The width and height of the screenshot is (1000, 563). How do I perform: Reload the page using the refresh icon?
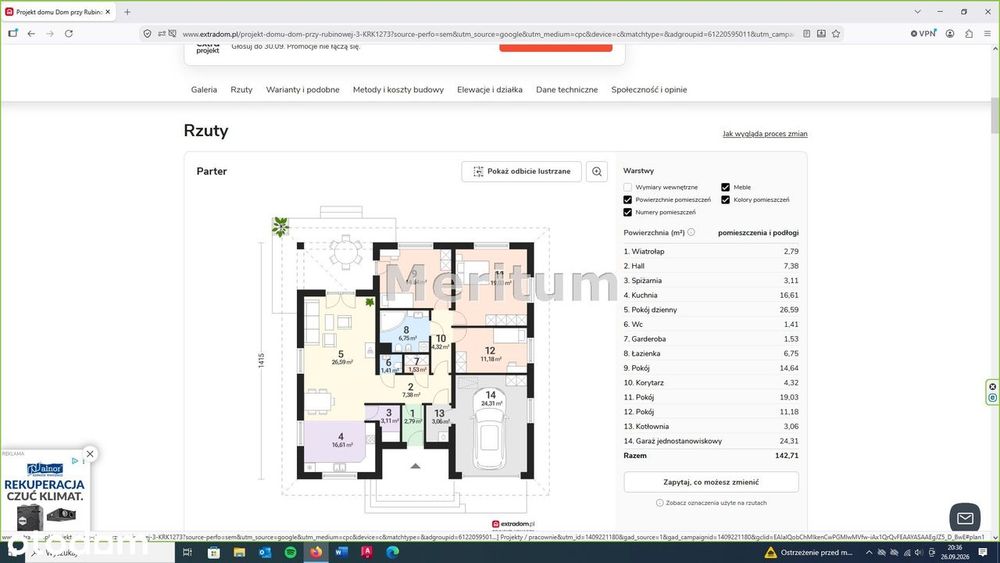(x=69, y=33)
